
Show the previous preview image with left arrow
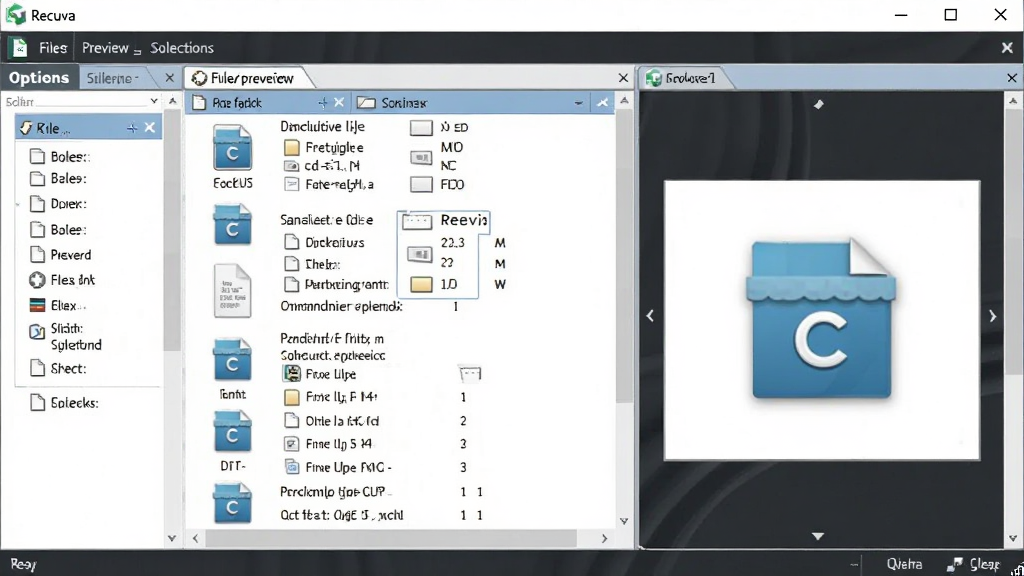[x=650, y=316]
